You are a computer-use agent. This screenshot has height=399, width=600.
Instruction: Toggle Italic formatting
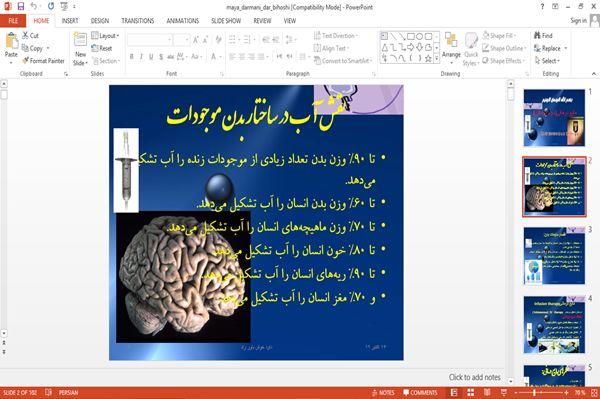[141, 57]
